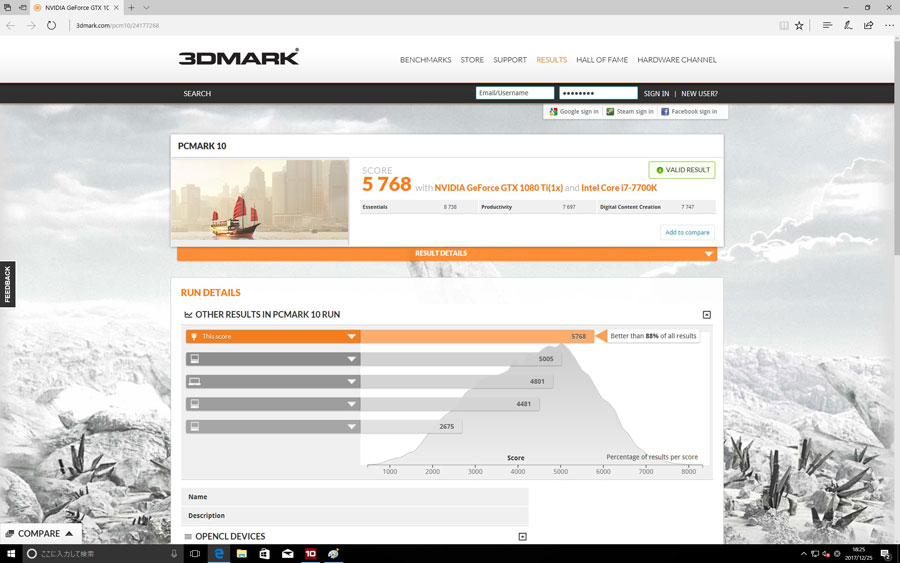The width and height of the screenshot is (900, 563).
Task: Open the Store menu item
Action: [472, 60]
